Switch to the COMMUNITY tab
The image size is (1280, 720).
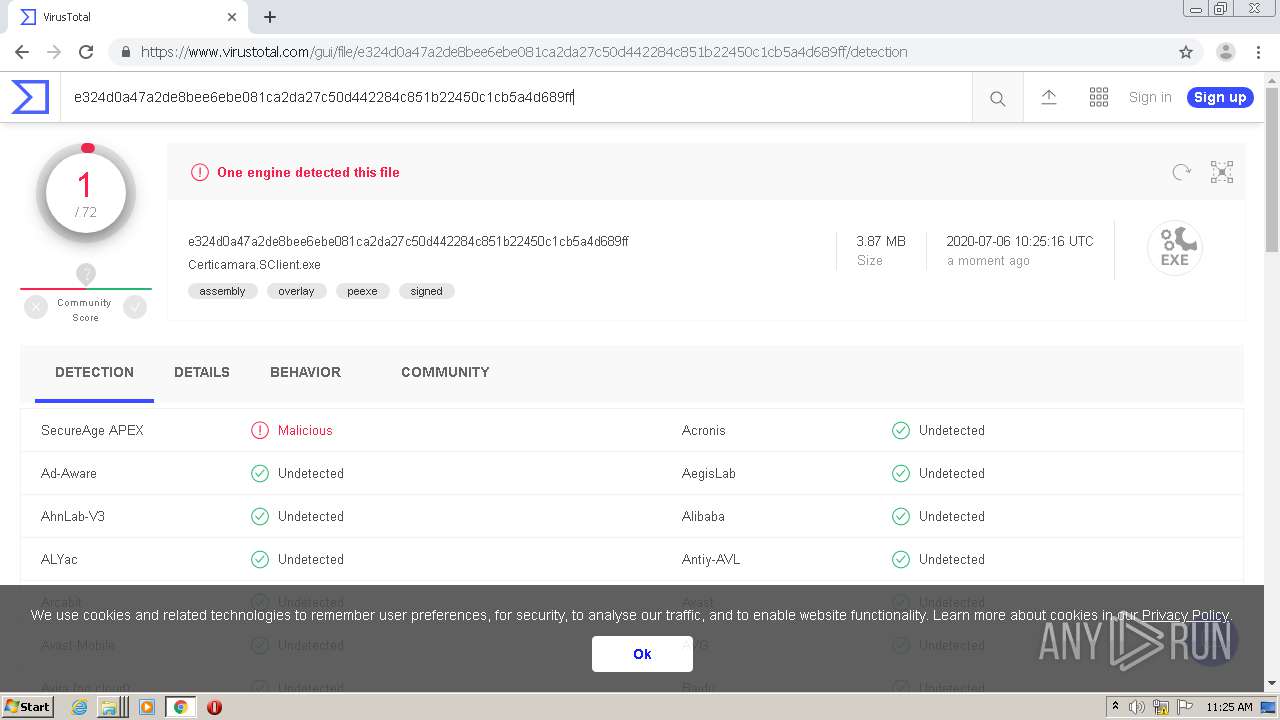click(445, 372)
